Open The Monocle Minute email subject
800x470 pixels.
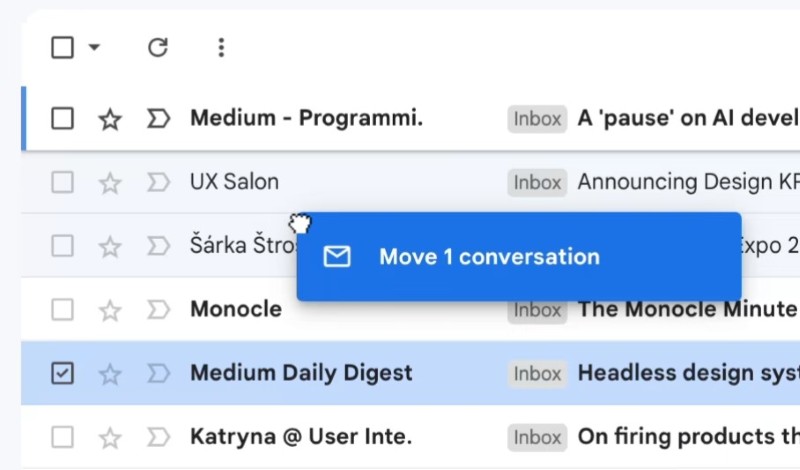point(688,310)
